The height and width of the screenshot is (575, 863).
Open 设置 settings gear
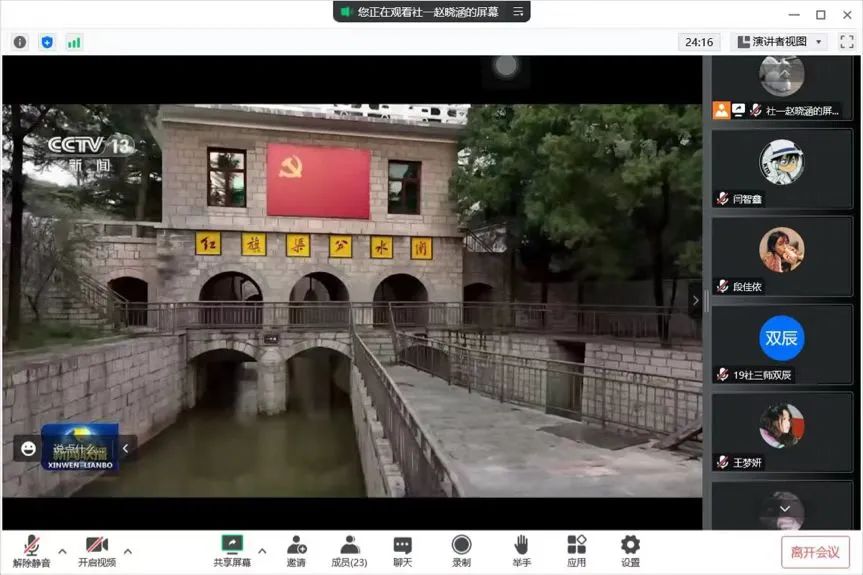[x=630, y=550]
